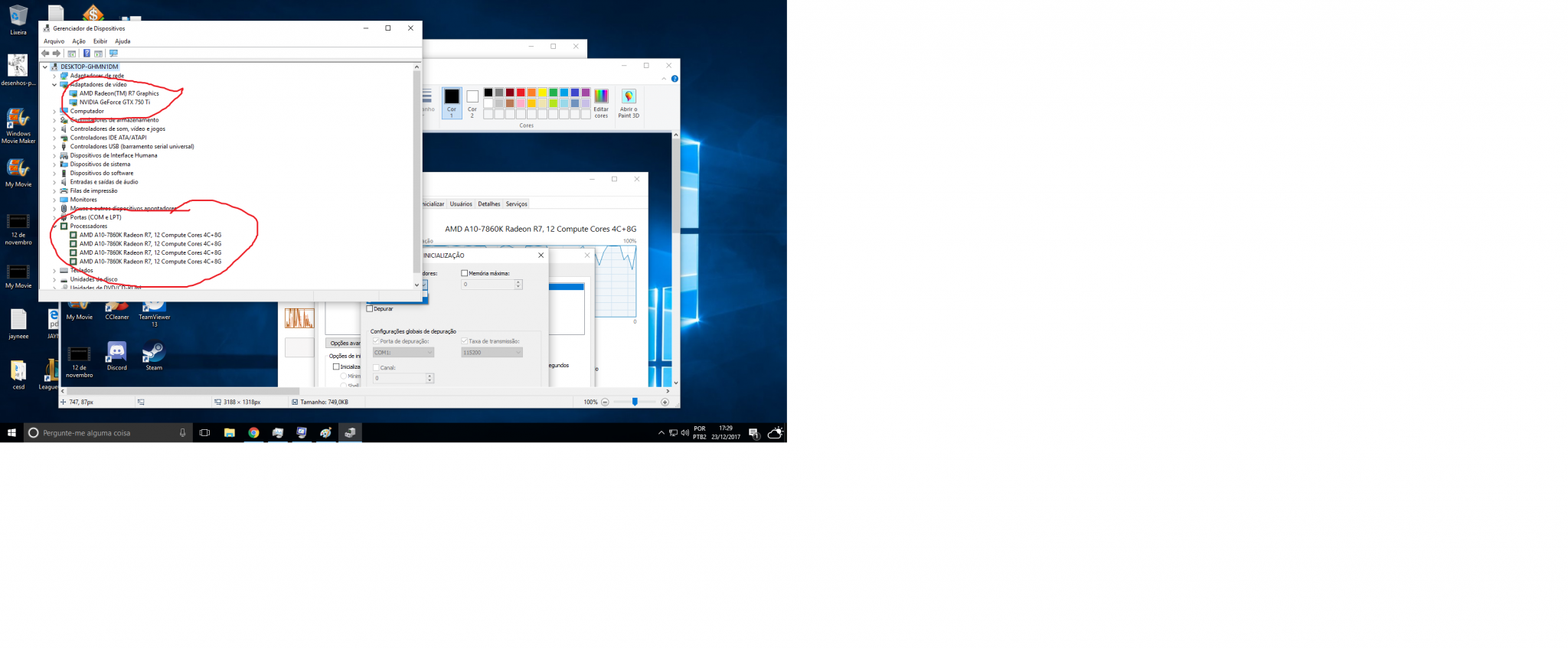Click the volume icon in system tray

(x=684, y=433)
